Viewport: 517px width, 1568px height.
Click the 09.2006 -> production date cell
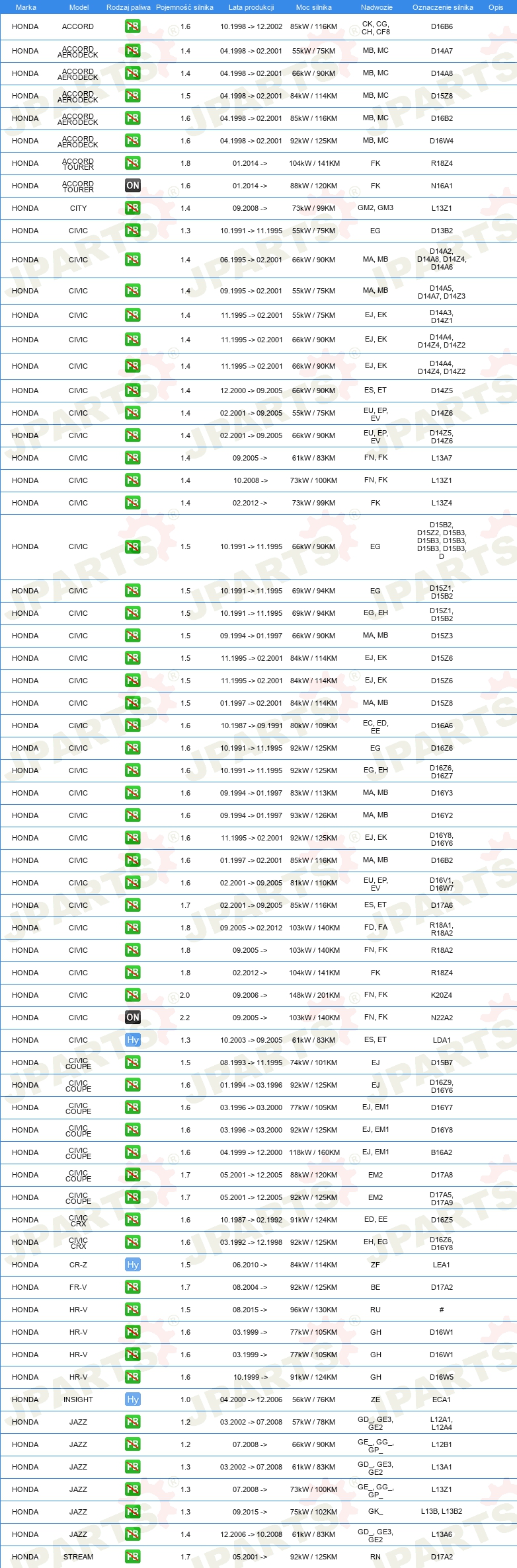[250, 995]
